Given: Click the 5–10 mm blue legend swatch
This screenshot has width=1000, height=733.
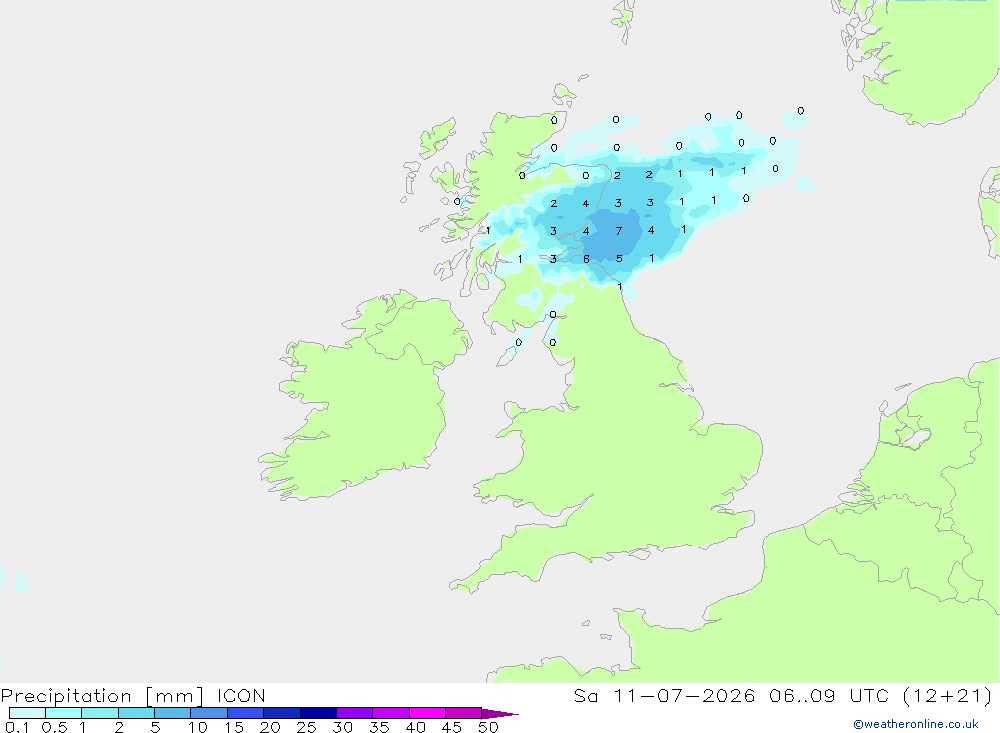Looking at the screenshot, I should pyautogui.click(x=172, y=713).
